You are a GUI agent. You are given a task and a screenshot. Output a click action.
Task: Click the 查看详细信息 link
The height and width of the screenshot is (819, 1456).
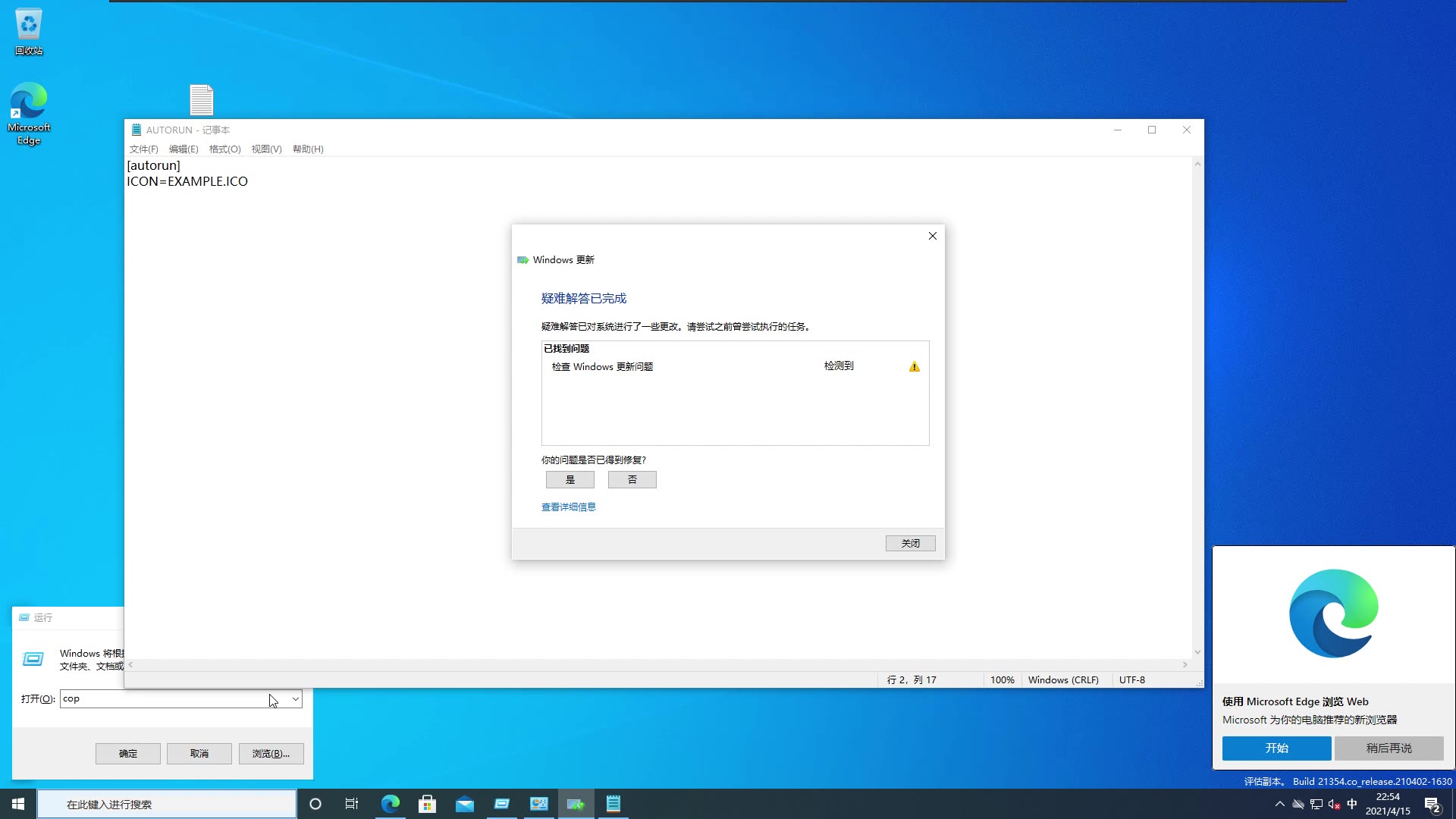coord(568,506)
